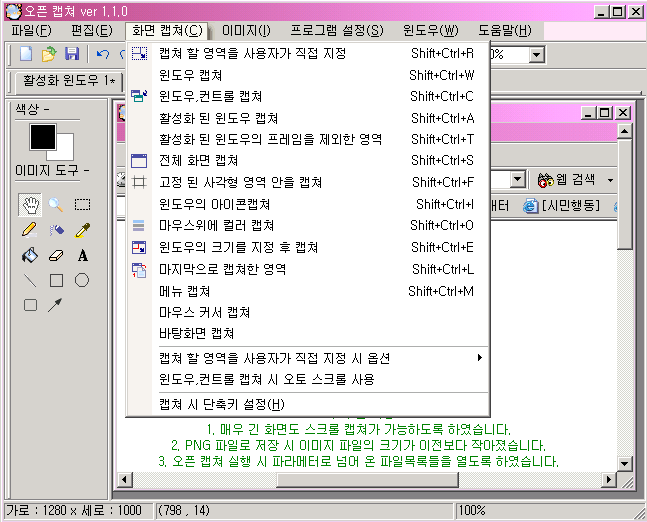Select the Paint Bucket fill tool
Image resolution: width=647 pixels, height=522 pixels.
point(30,255)
